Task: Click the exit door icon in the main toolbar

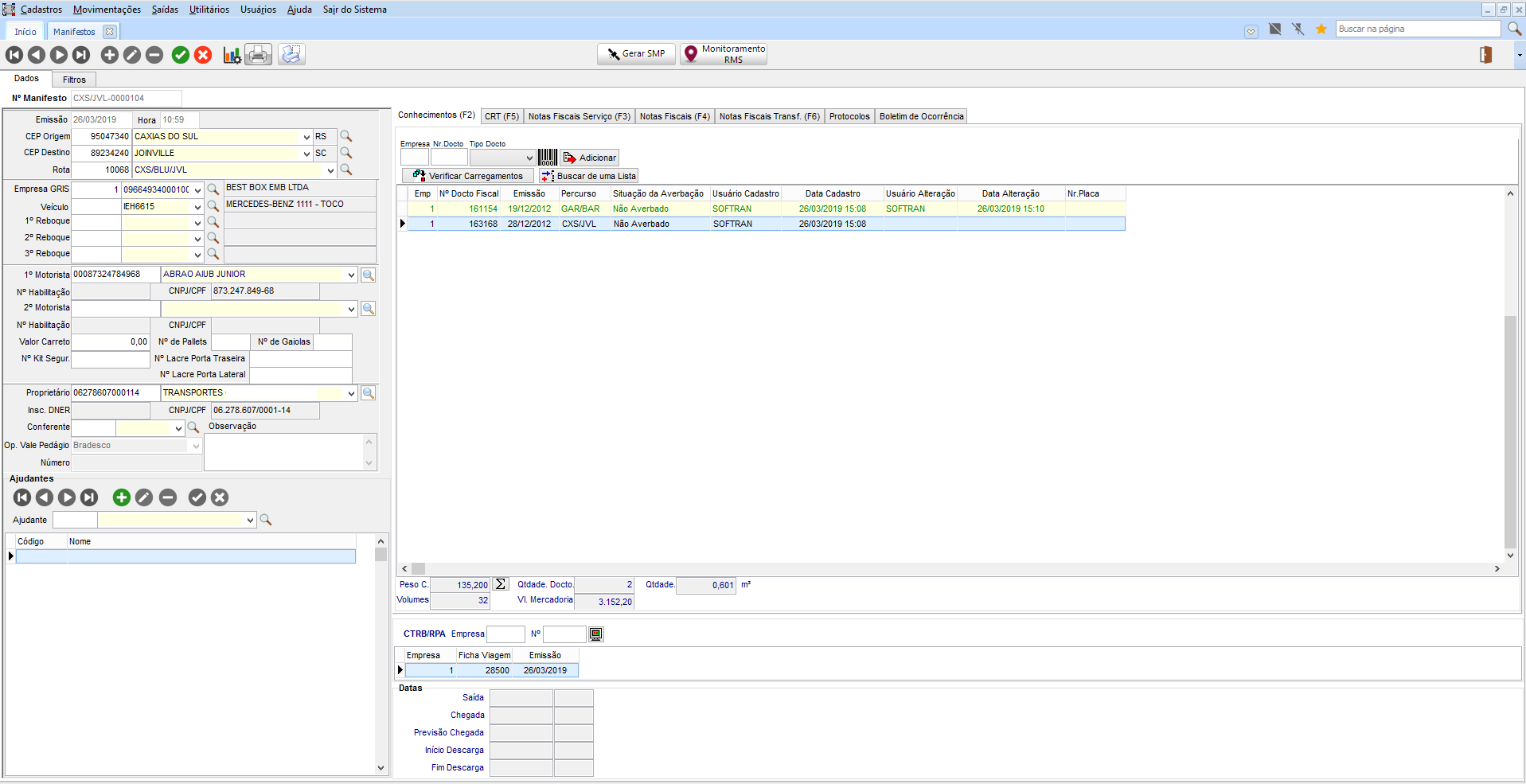Action: pyautogui.click(x=1485, y=54)
